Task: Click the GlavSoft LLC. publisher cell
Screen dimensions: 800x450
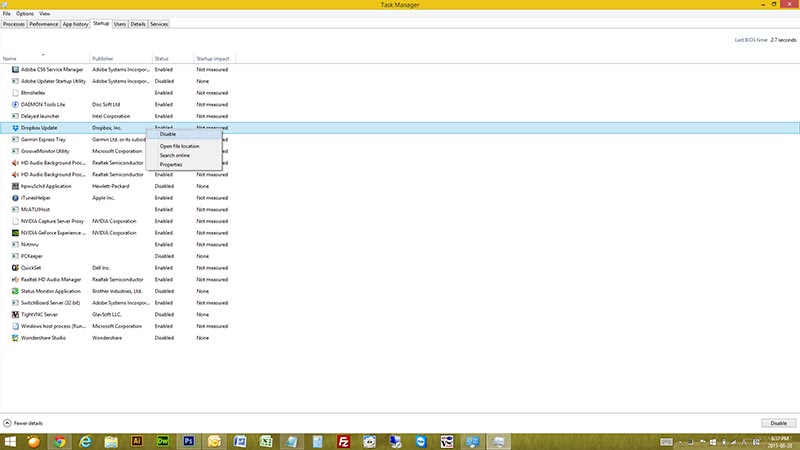Action: pos(107,315)
